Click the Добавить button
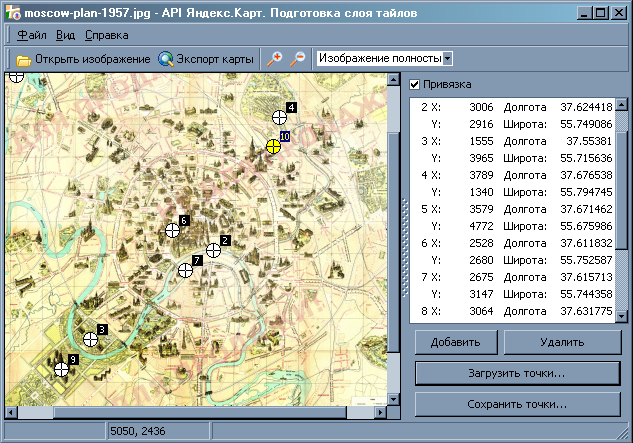The width and height of the screenshot is (633, 443). coord(456,342)
